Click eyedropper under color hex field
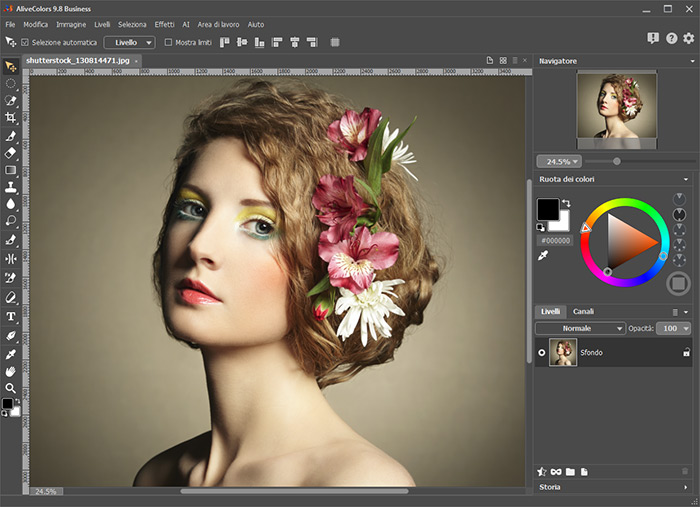 543,255
